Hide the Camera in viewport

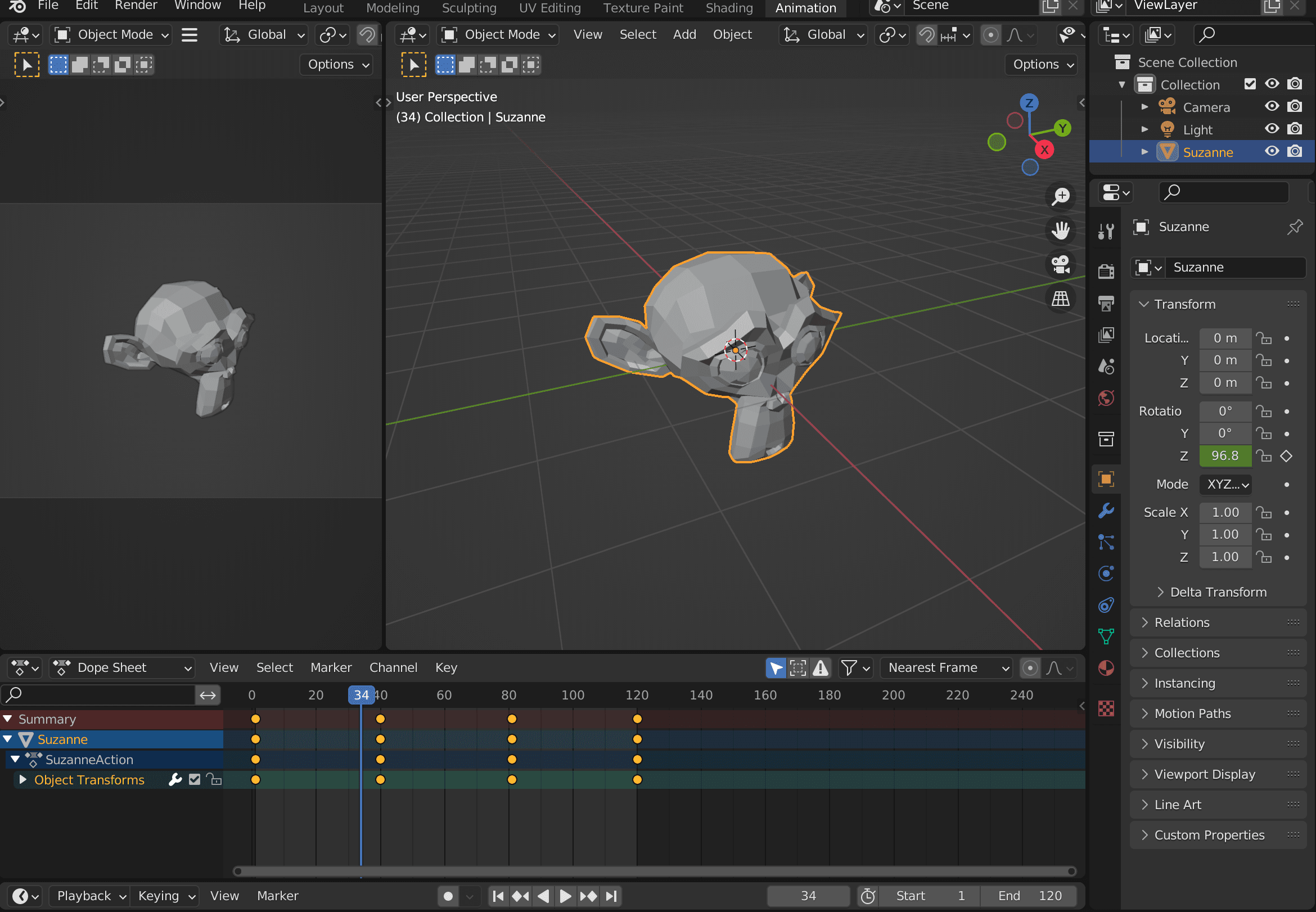(1272, 106)
